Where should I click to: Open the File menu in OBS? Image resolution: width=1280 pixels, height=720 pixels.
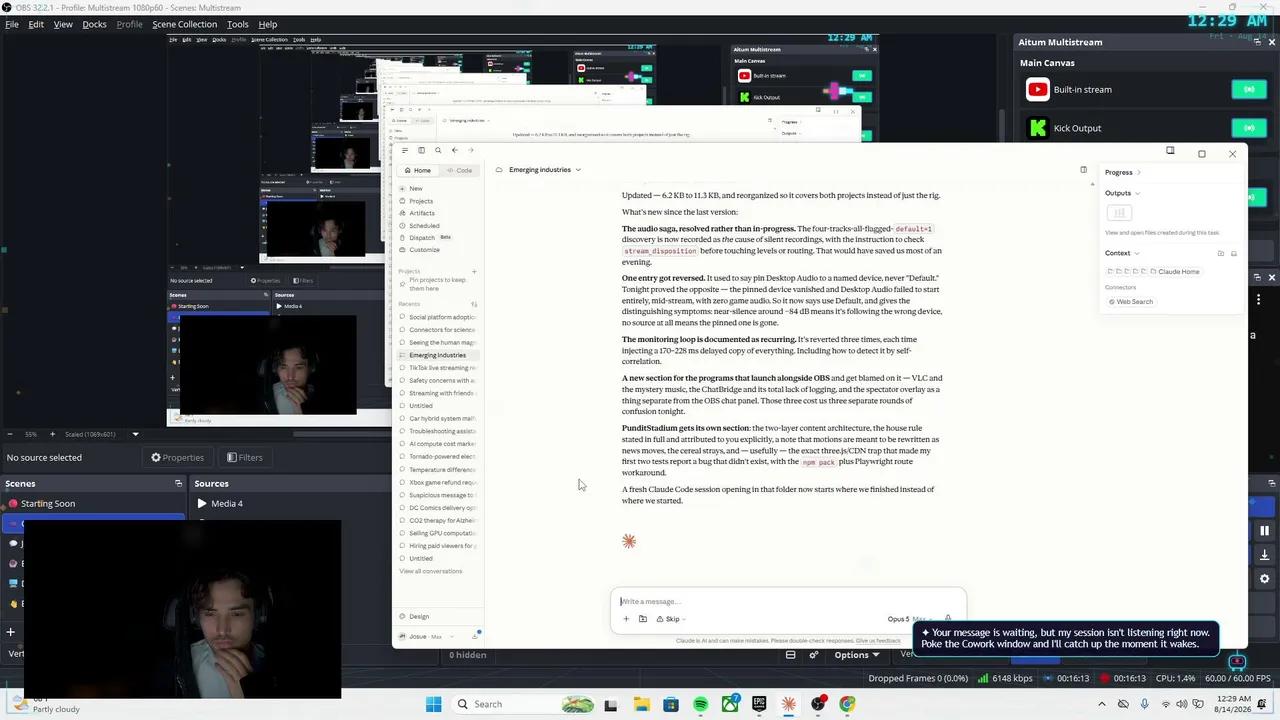[x=12, y=24]
